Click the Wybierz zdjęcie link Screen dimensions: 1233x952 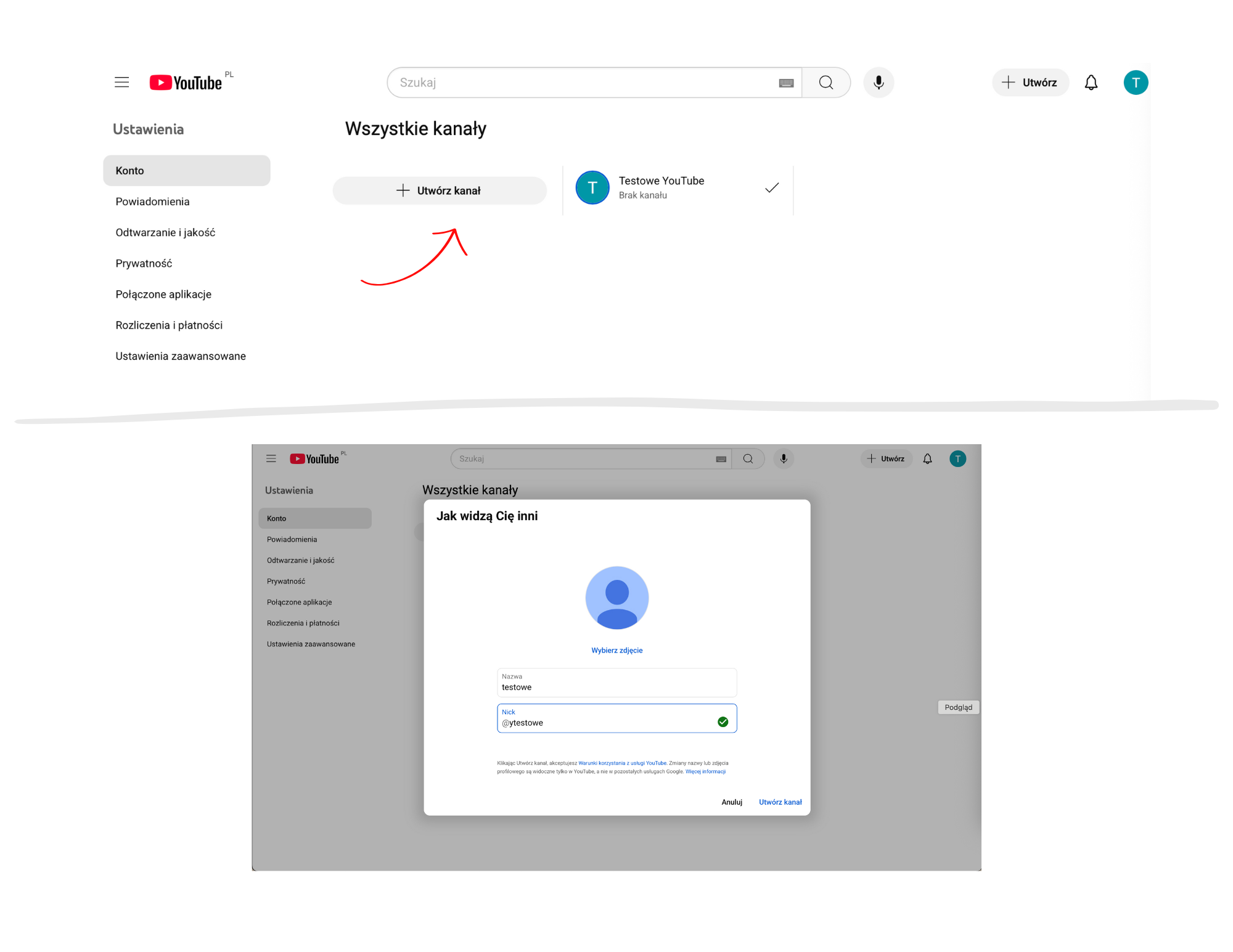616,650
